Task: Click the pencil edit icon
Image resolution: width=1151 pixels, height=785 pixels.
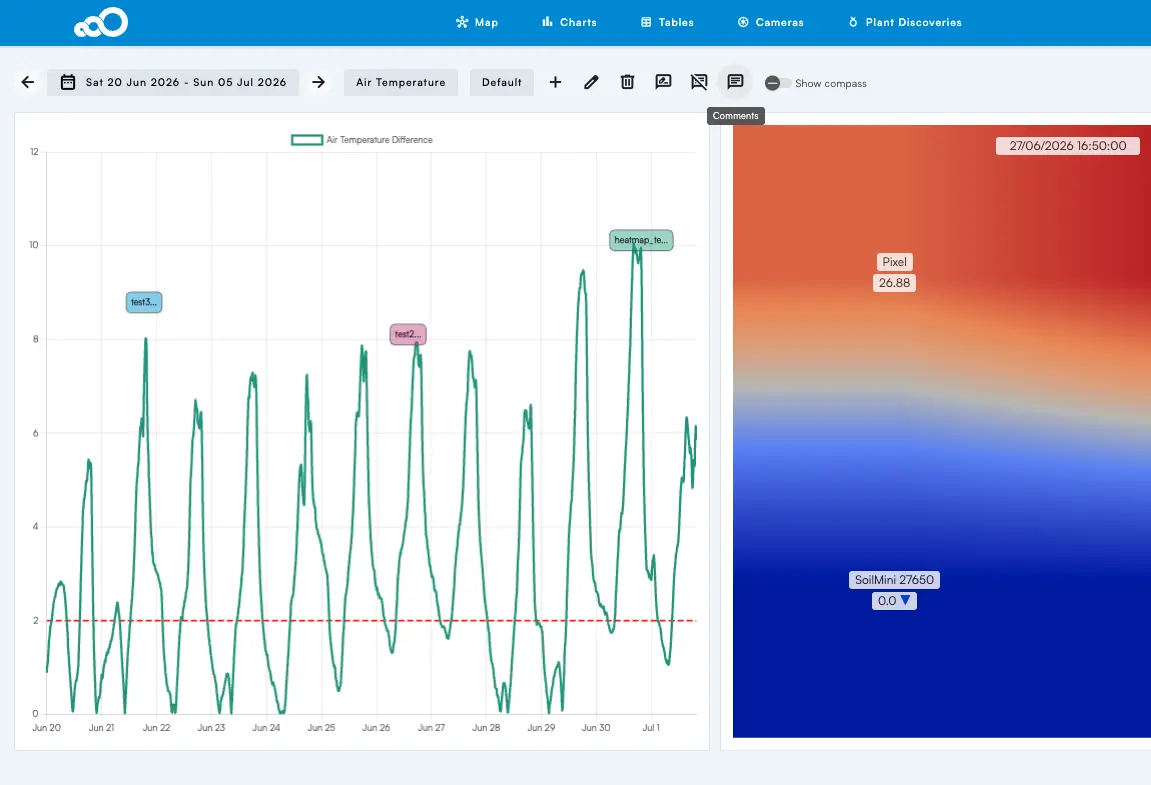Action: click(591, 82)
